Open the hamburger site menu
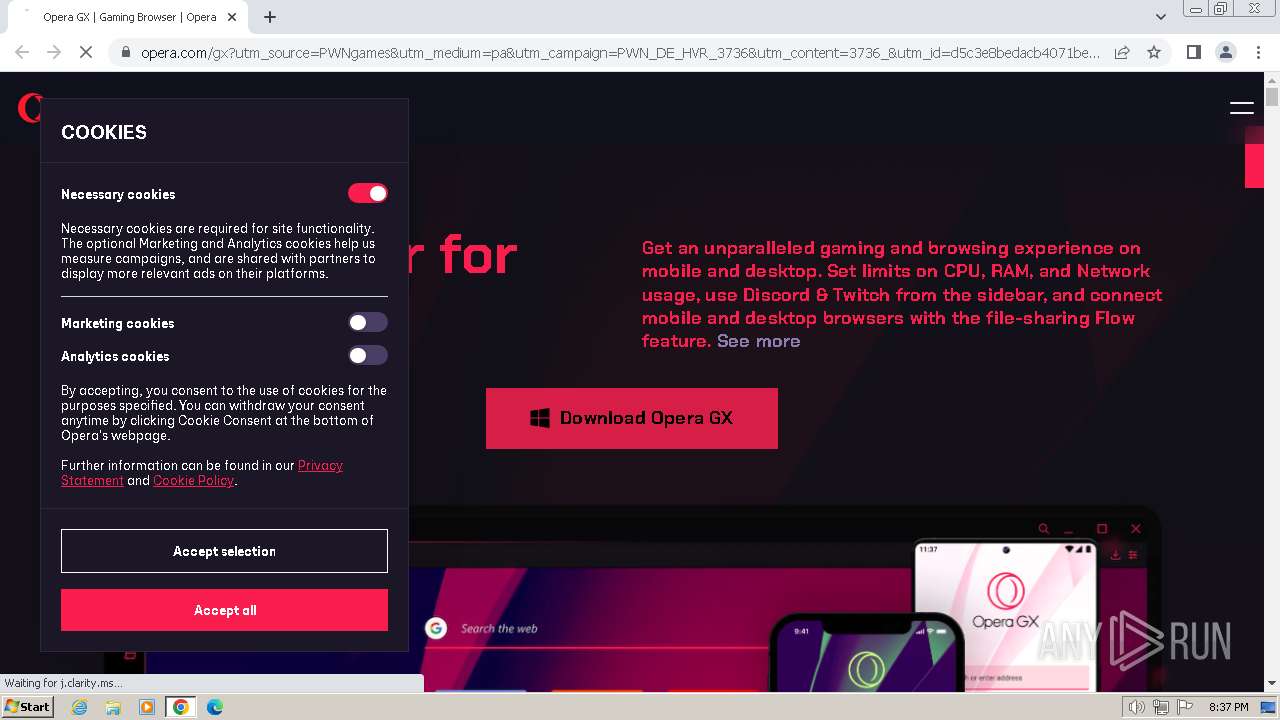1280x720 pixels. coord(1241,108)
